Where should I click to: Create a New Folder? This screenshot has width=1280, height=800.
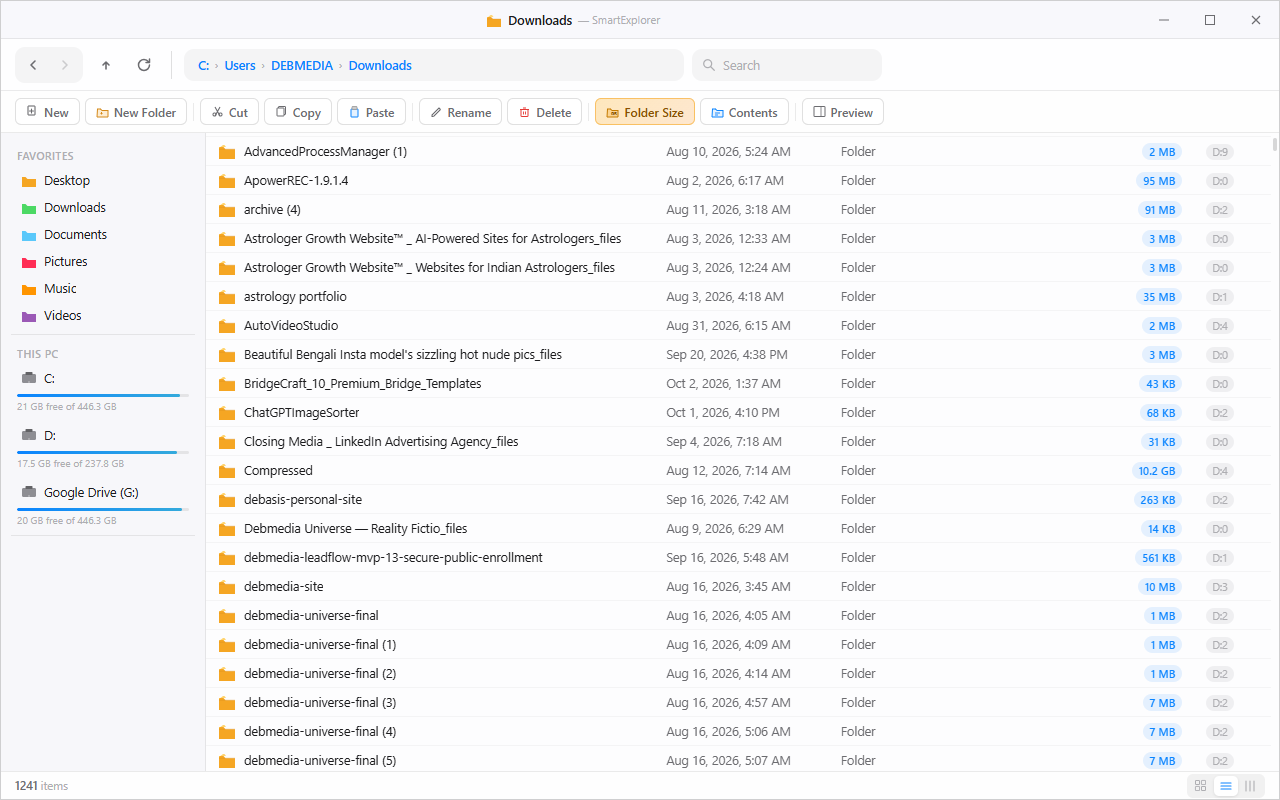click(136, 112)
